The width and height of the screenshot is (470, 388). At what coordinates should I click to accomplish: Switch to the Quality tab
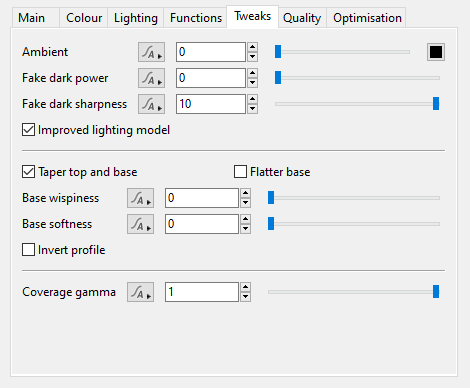(x=302, y=18)
